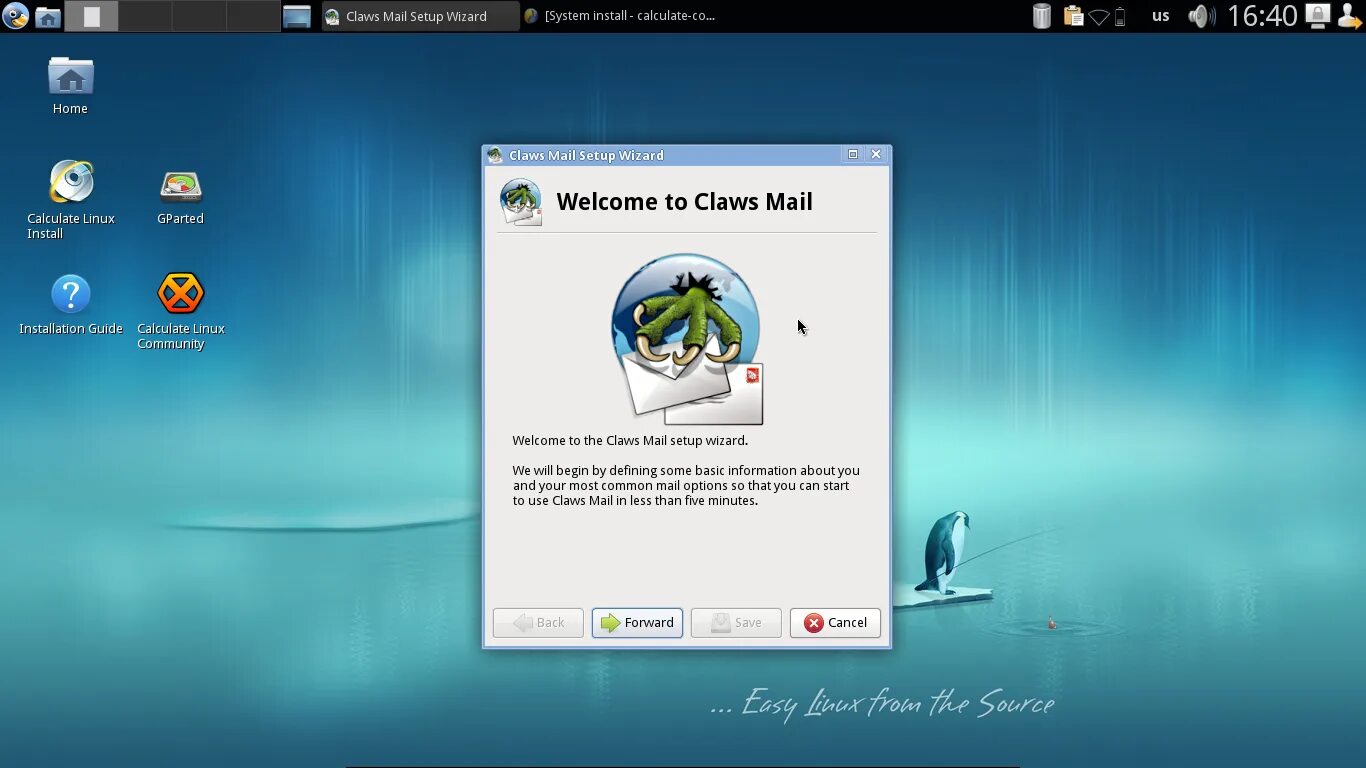This screenshot has width=1366, height=768.
Task: Open GParted desktop icon
Action: [x=180, y=197]
